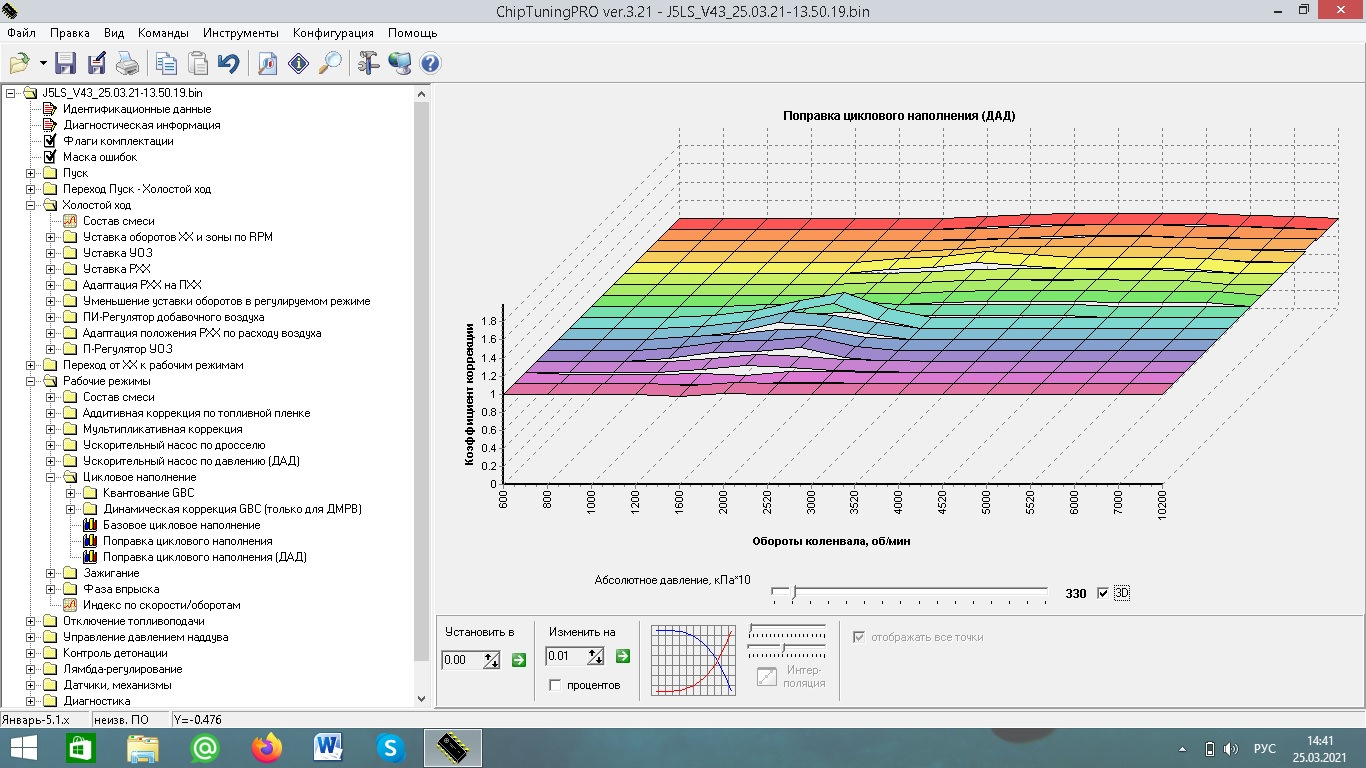This screenshot has width=1366, height=768.
Task: Click the printer icon in toolbar
Action: tap(127, 64)
